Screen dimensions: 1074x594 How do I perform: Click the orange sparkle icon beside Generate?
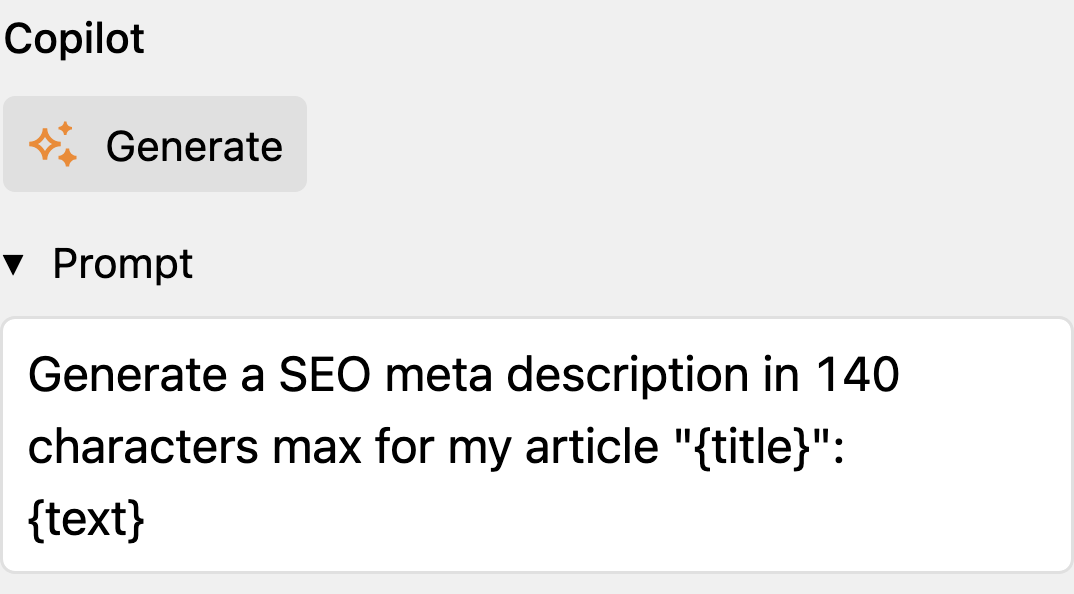53,145
